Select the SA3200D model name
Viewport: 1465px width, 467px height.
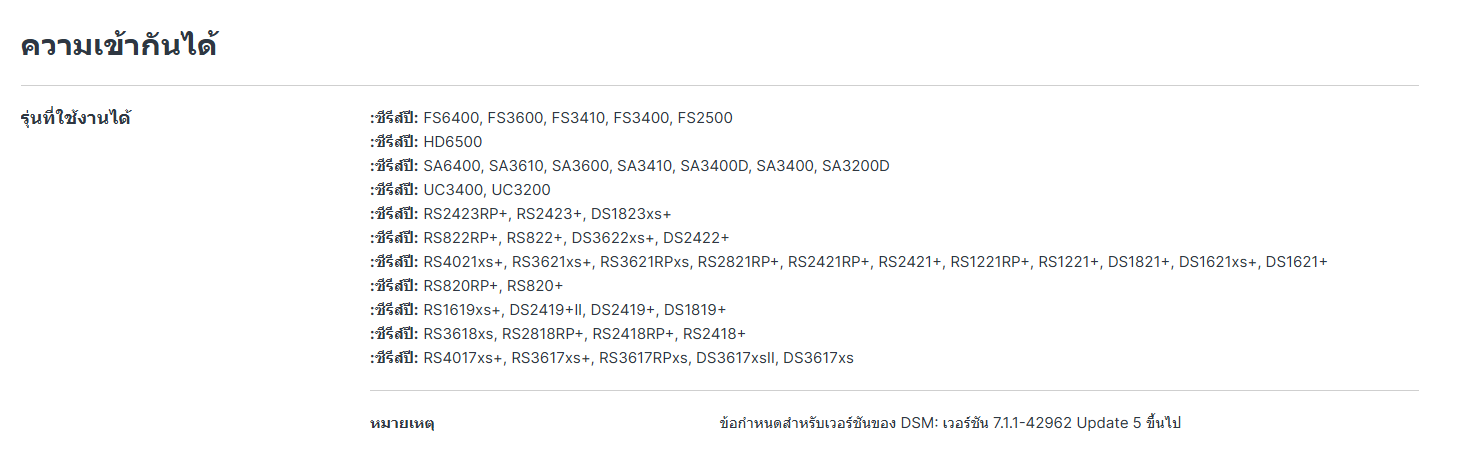pos(855,166)
